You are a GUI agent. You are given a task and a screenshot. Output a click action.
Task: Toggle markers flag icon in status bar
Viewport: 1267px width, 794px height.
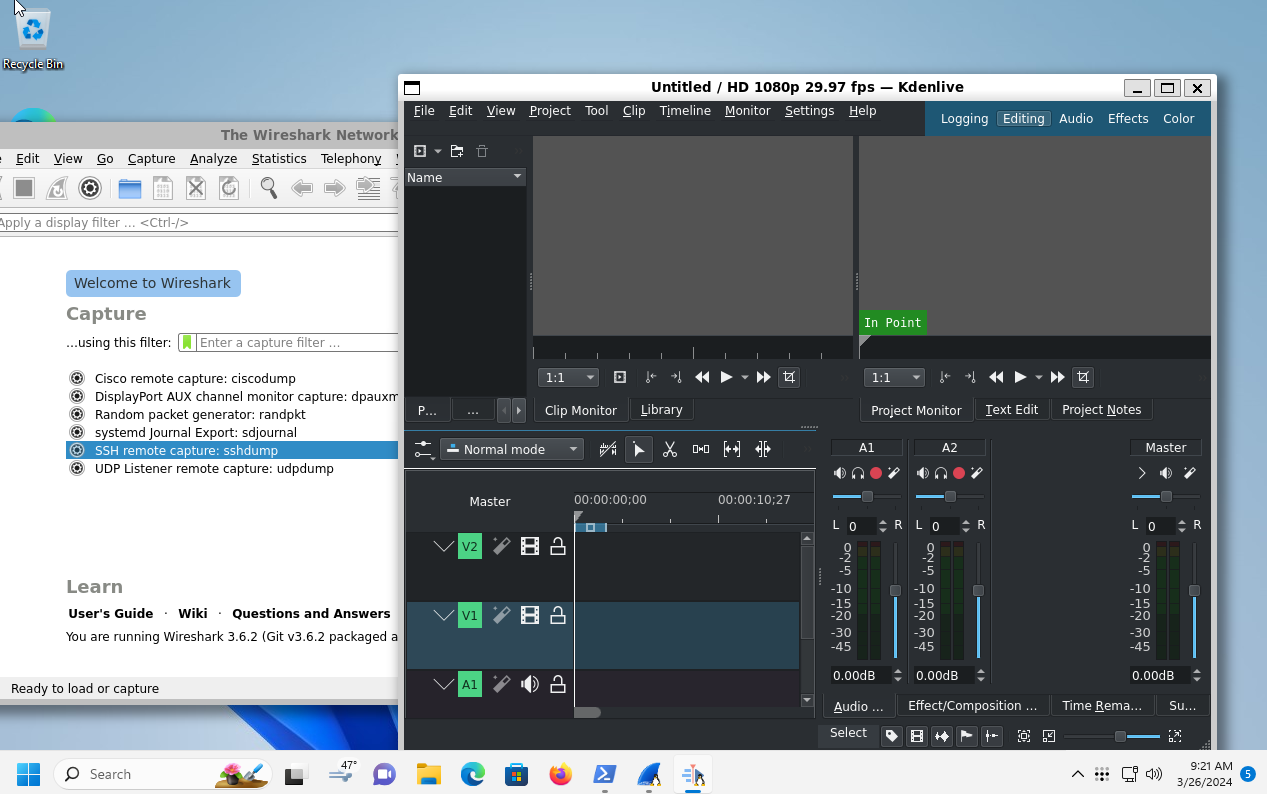point(967,736)
